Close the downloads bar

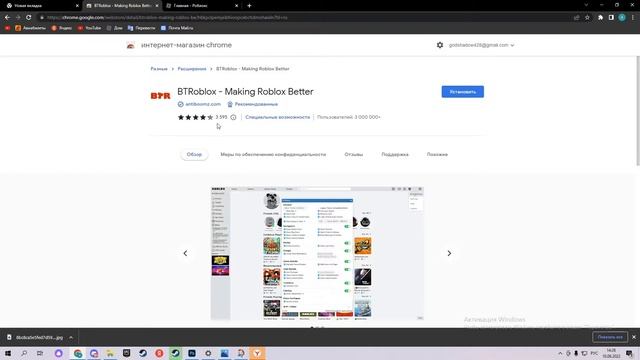pyautogui.click(x=634, y=337)
